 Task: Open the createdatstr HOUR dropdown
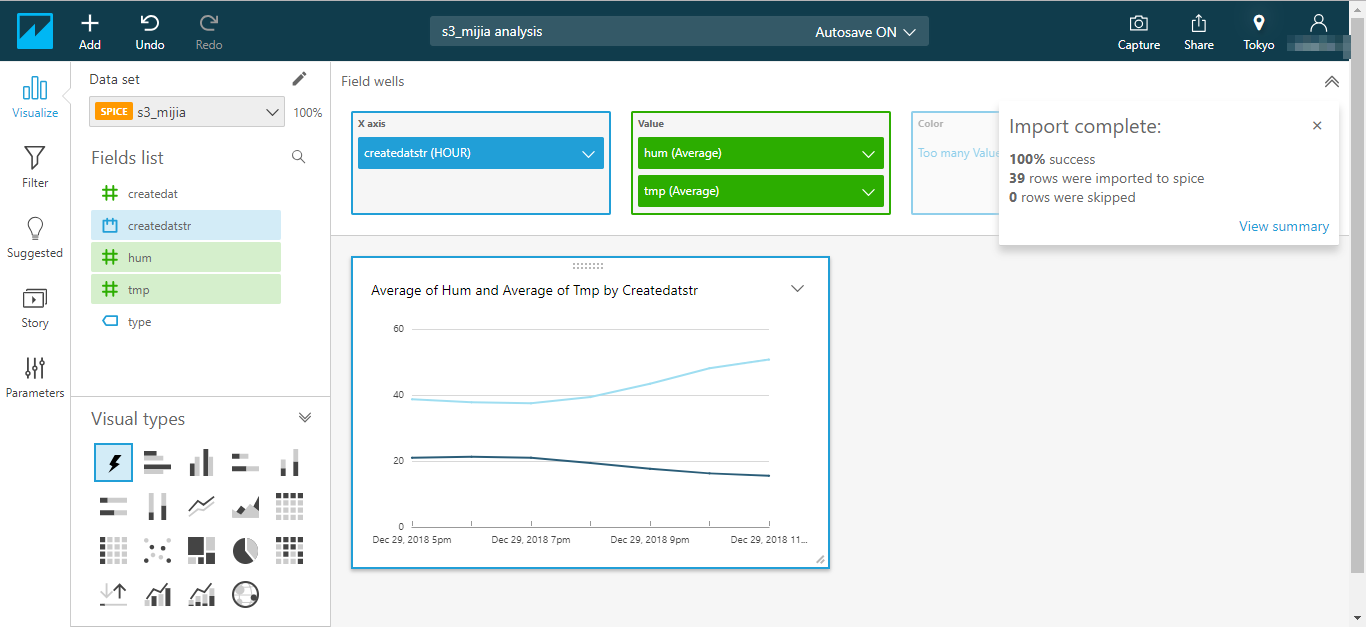click(587, 153)
